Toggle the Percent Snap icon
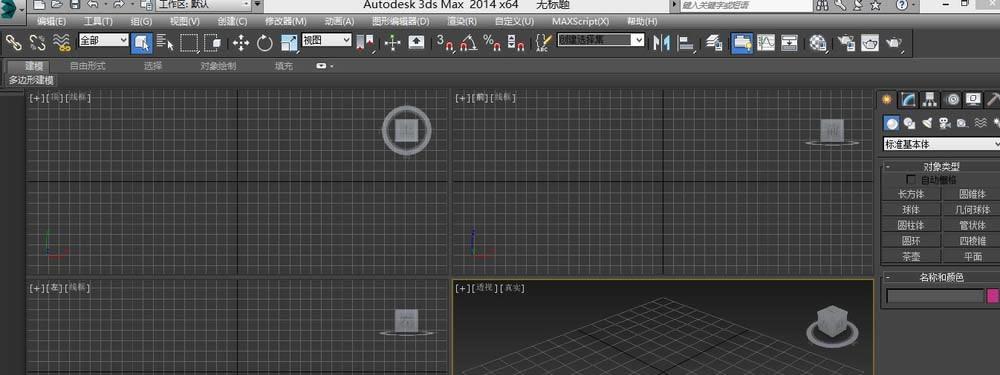The height and width of the screenshot is (375, 1000). pos(492,43)
